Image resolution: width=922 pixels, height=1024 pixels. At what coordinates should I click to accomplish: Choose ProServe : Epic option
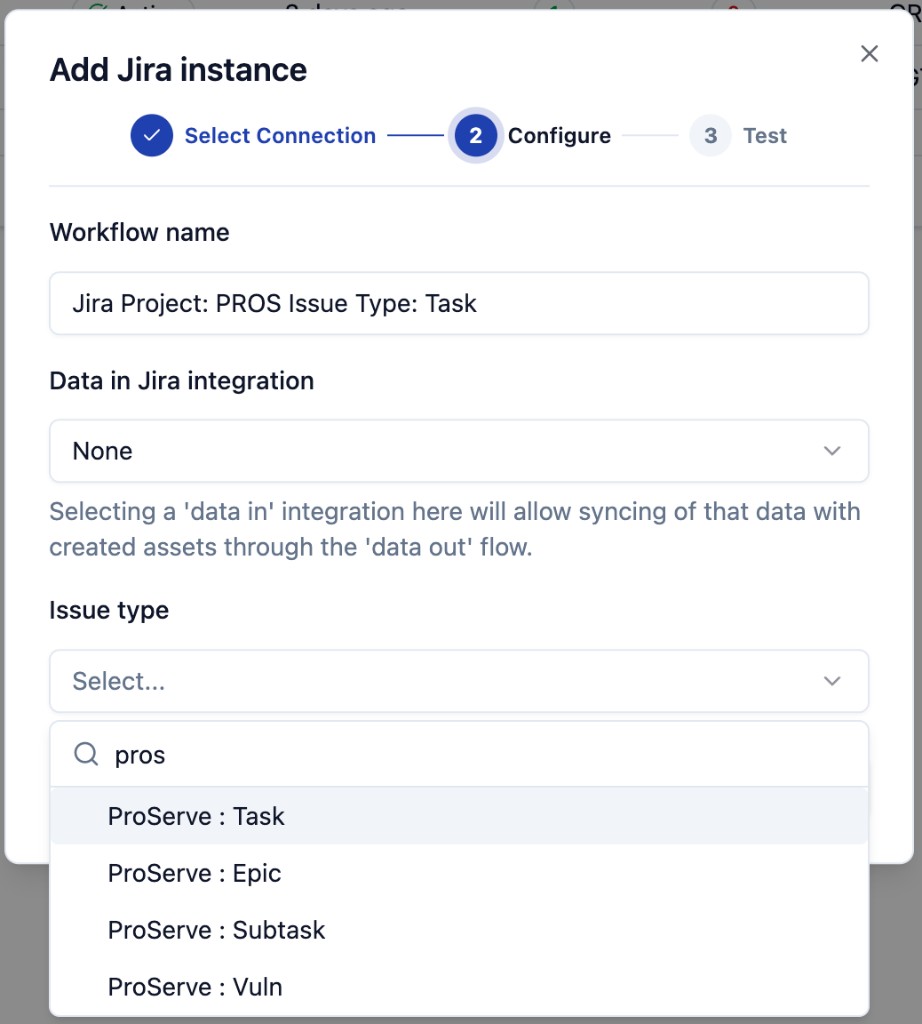(x=459, y=873)
